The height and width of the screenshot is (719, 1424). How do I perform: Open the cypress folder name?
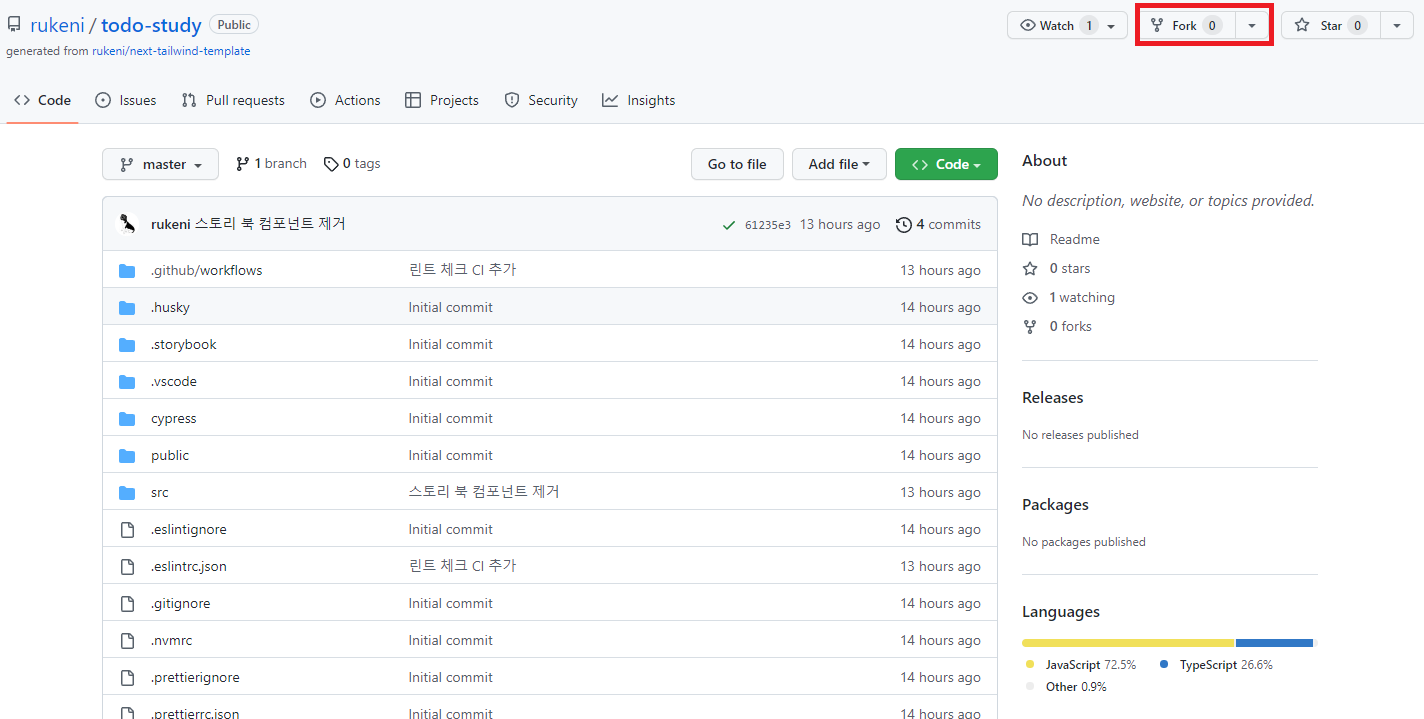click(173, 418)
